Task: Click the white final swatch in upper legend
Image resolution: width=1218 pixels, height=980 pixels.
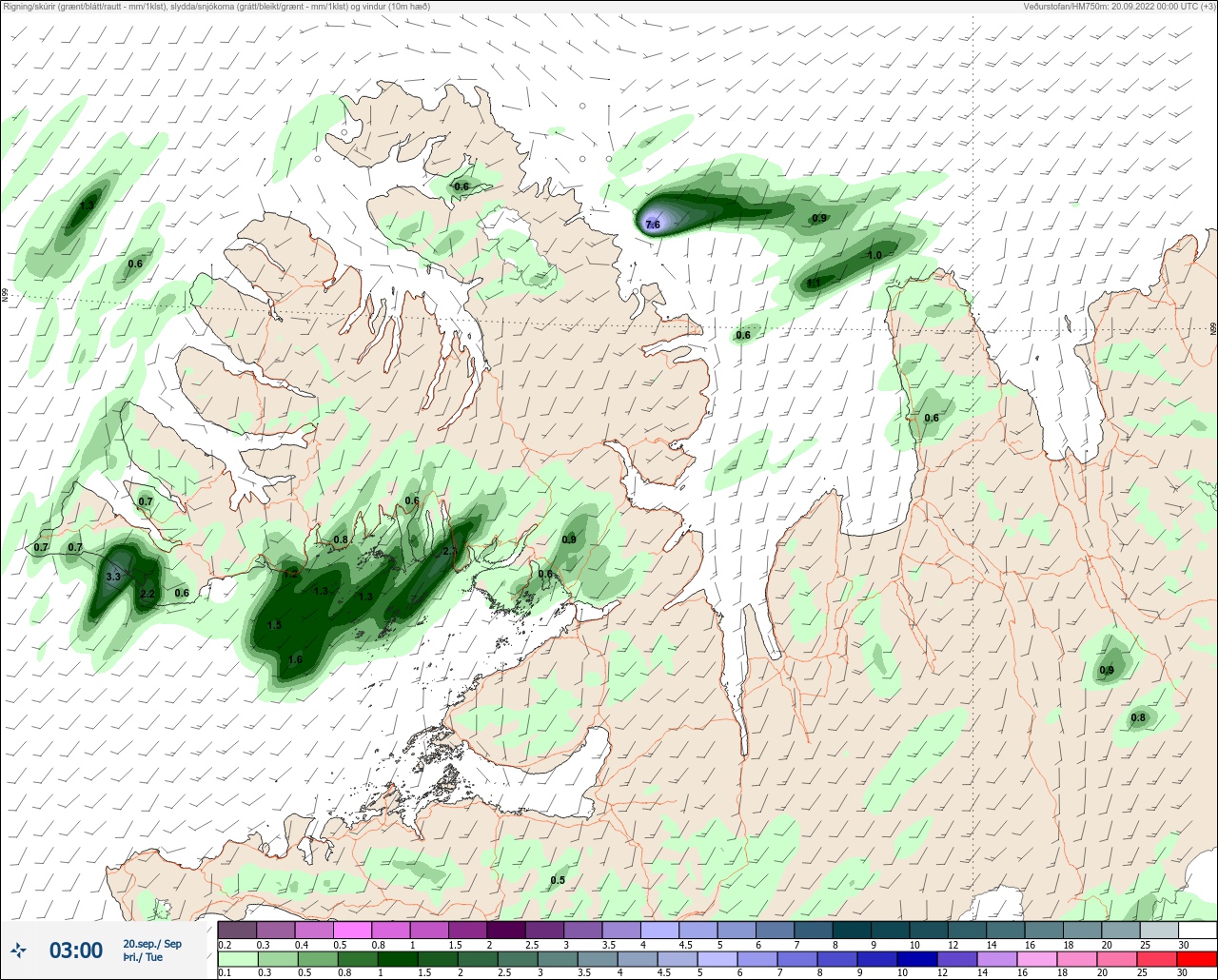Action: pyautogui.click(x=1197, y=930)
